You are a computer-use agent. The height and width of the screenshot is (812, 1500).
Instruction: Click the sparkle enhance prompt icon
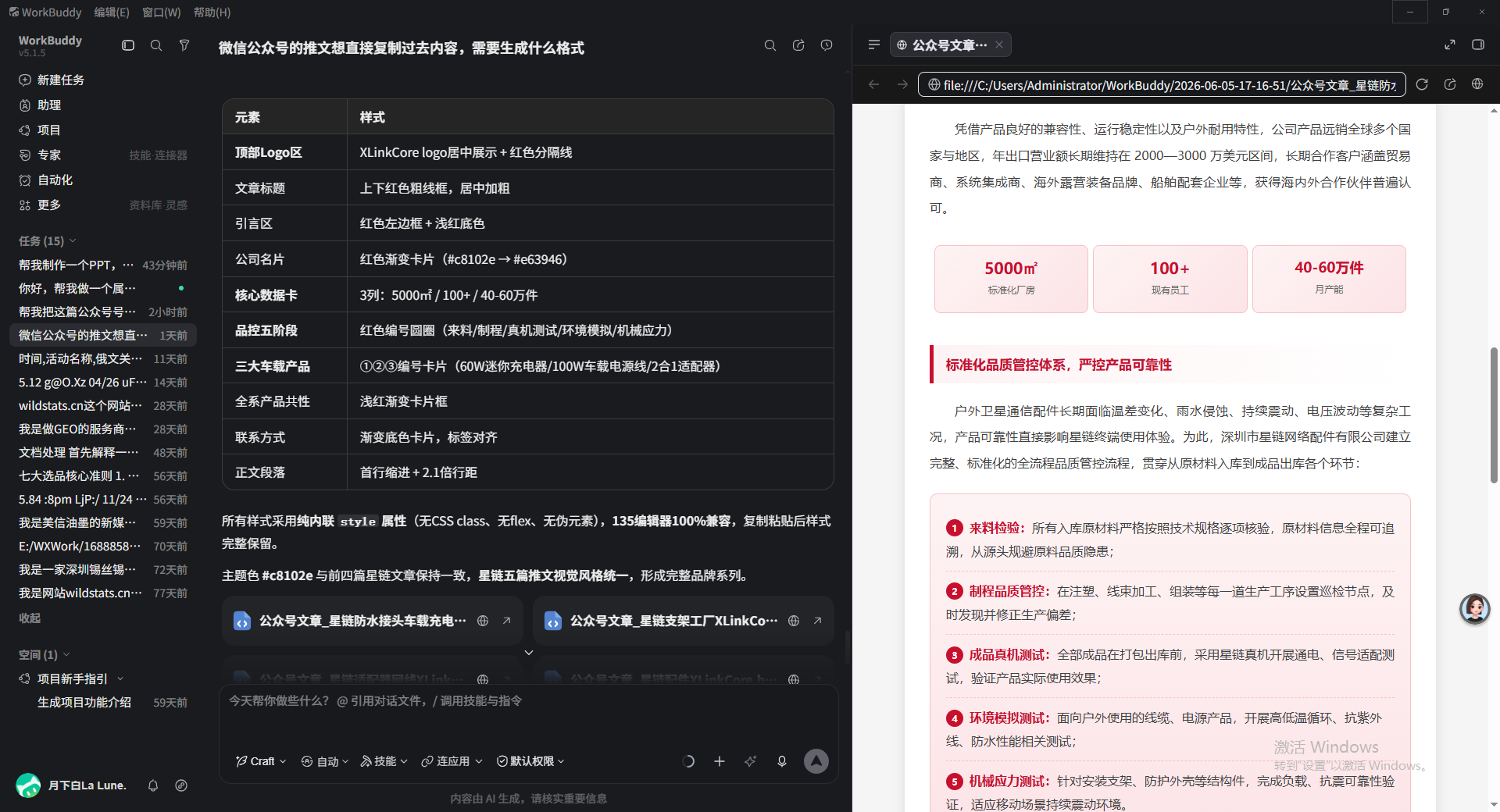click(751, 761)
